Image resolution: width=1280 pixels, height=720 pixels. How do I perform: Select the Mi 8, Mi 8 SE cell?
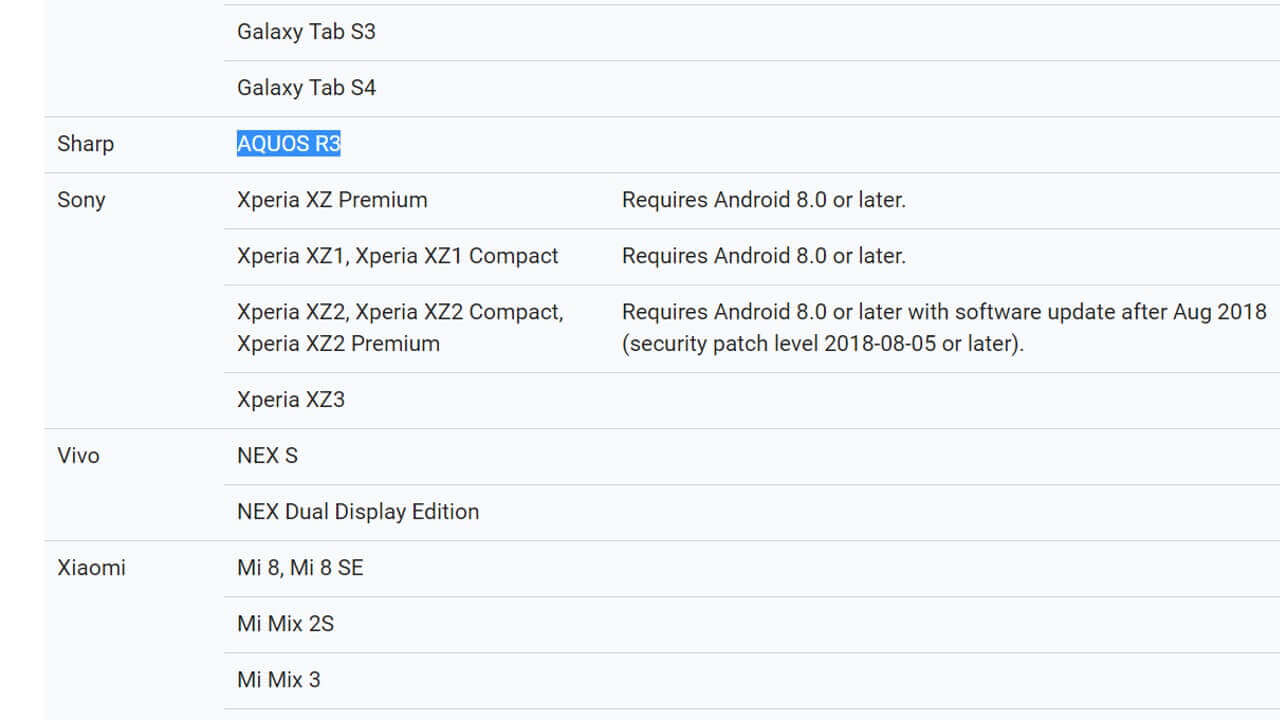[300, 568]
